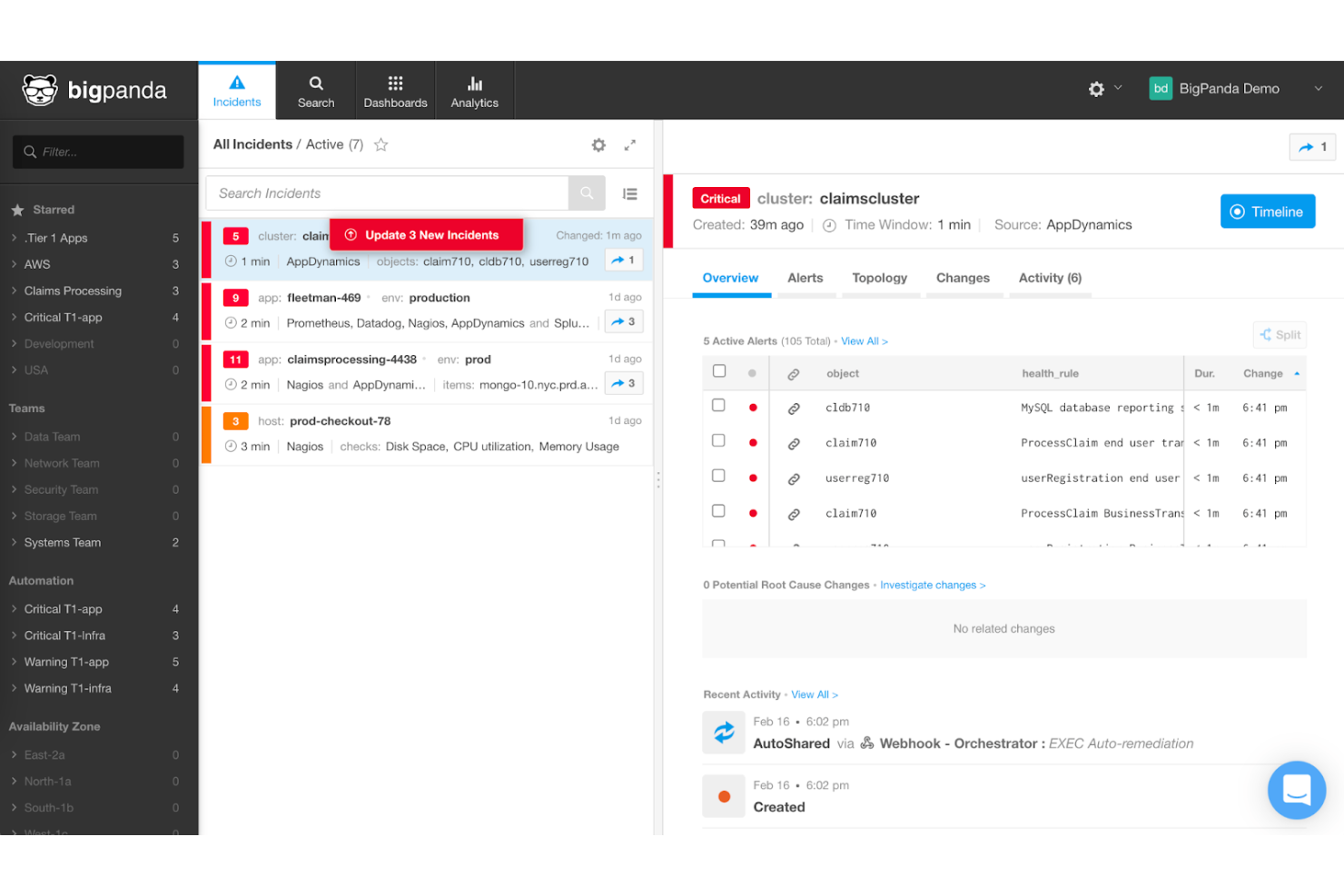Expand the incident list to full screen
Screen dimensions: 1344x896
point(630,144)
